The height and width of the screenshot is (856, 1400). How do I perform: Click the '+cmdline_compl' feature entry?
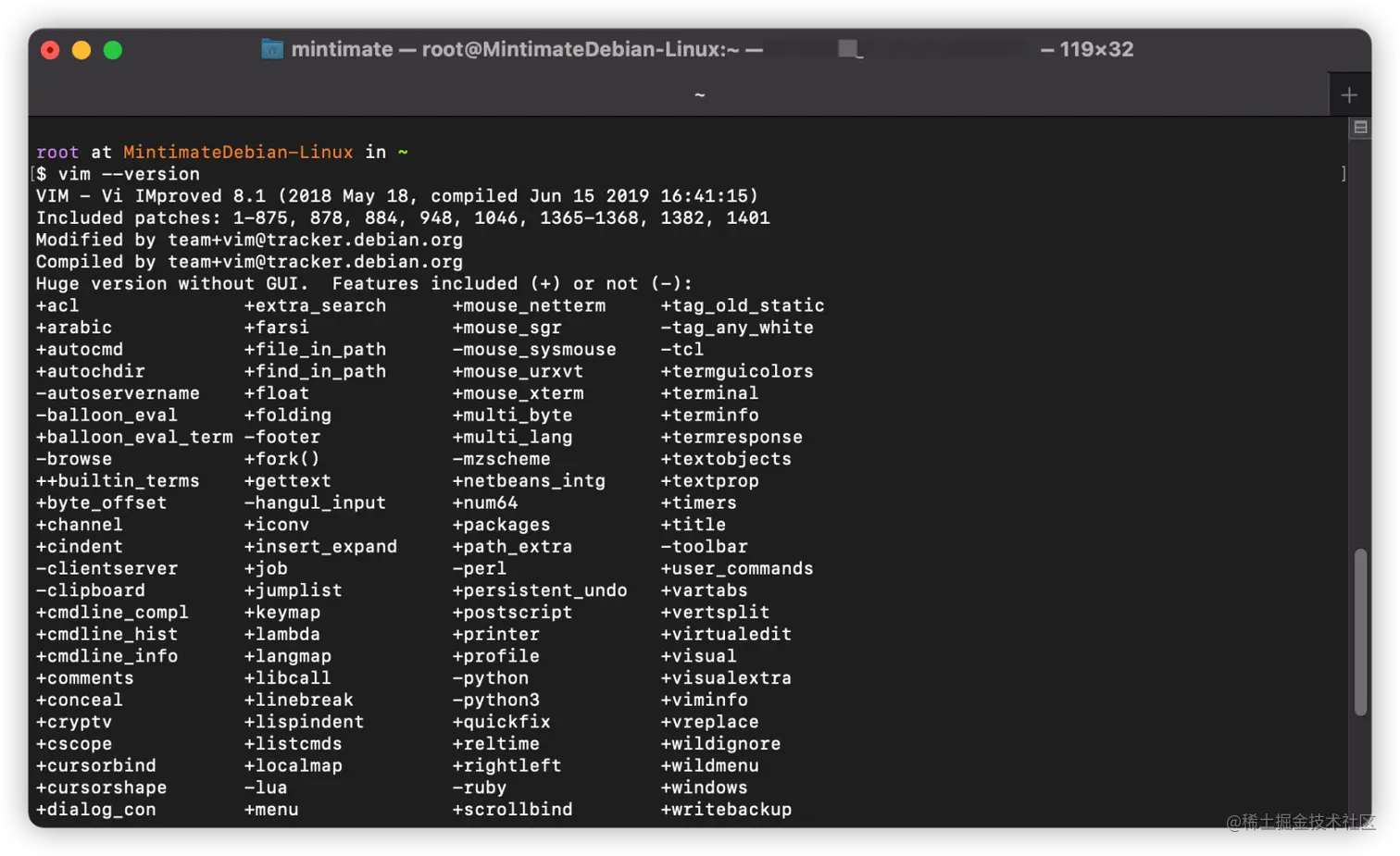coord(112,613)
